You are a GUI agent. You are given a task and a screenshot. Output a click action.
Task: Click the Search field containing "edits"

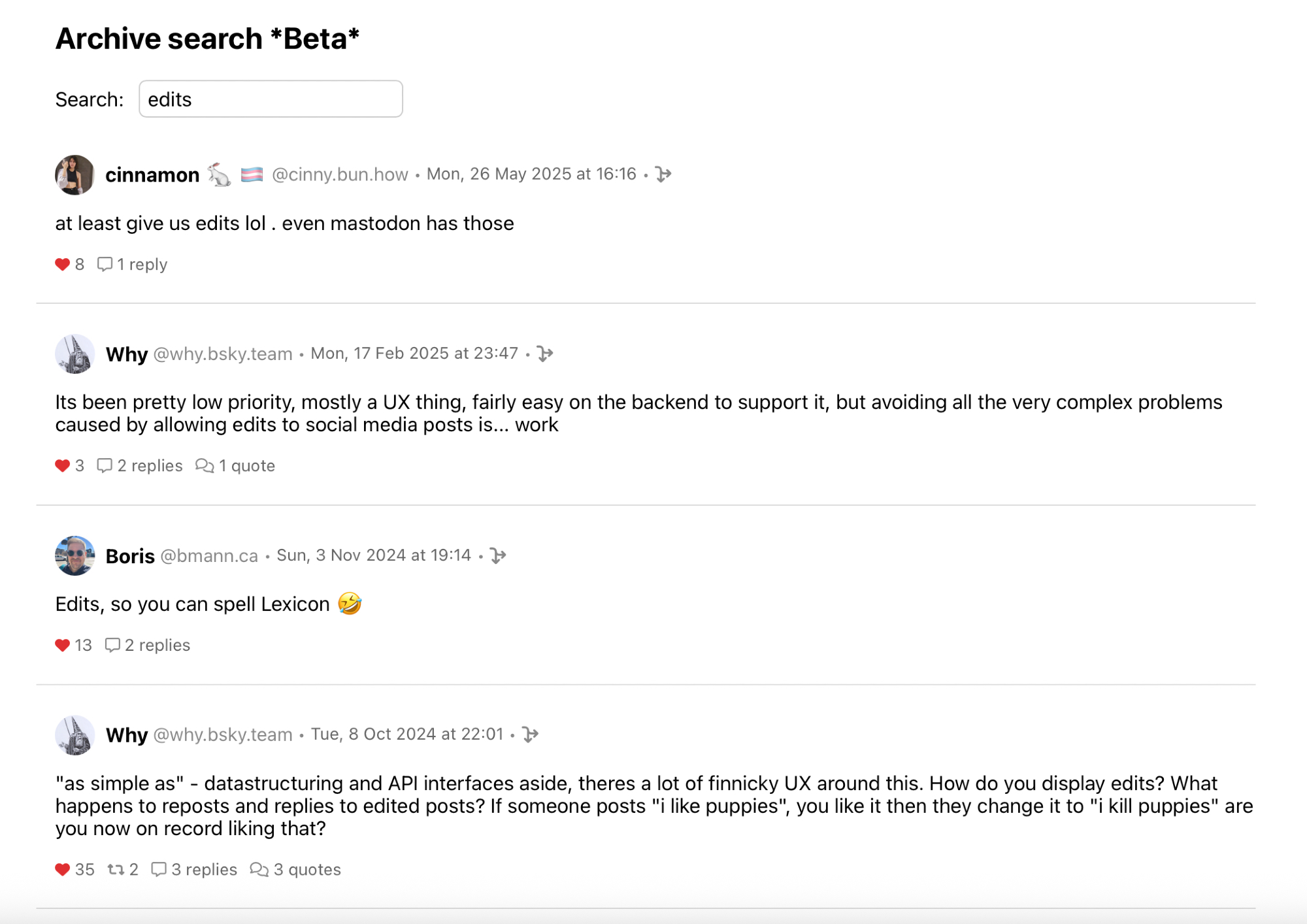point(271,99)
